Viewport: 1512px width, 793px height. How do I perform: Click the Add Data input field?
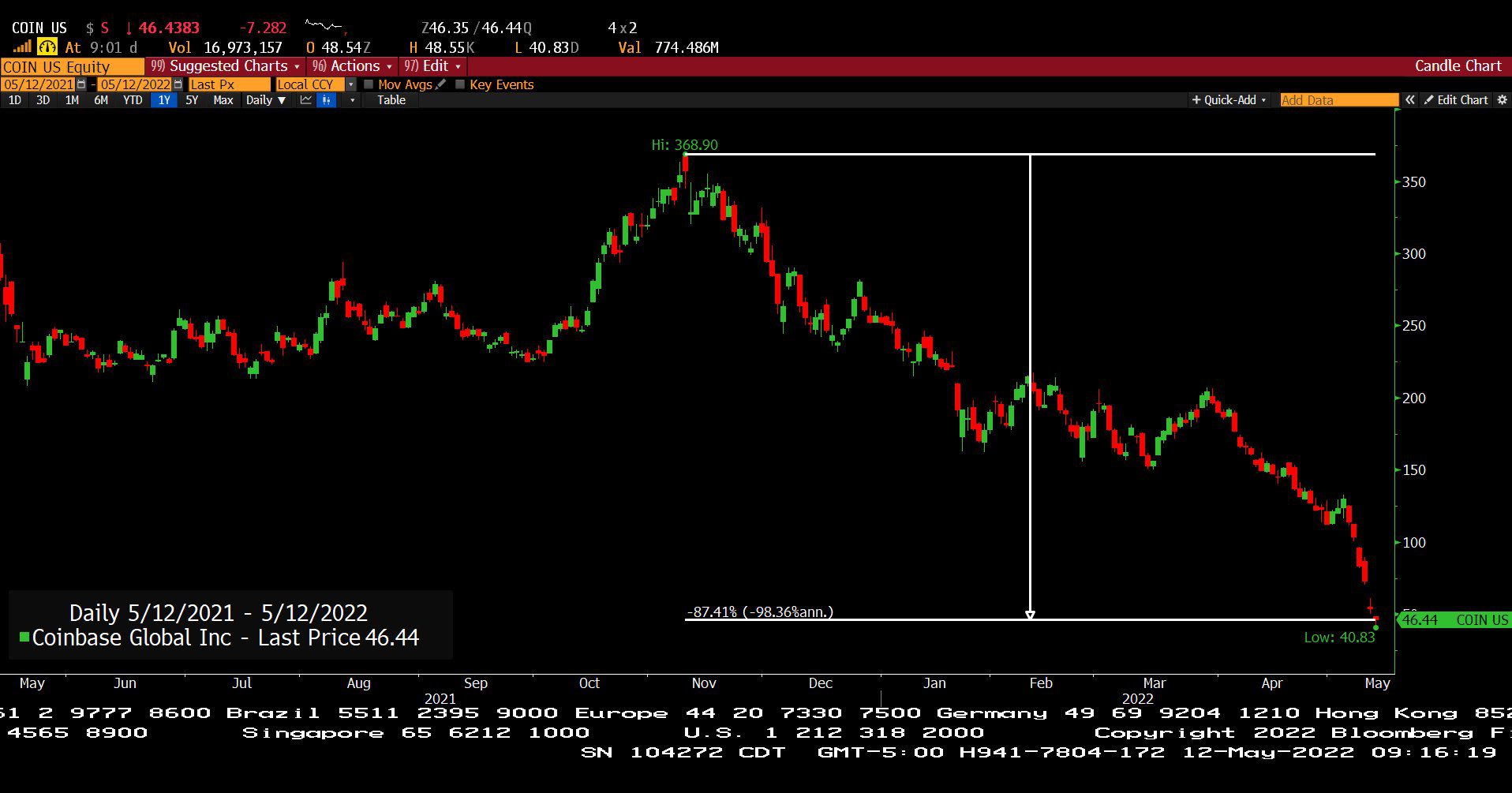tap(1339, 100)
